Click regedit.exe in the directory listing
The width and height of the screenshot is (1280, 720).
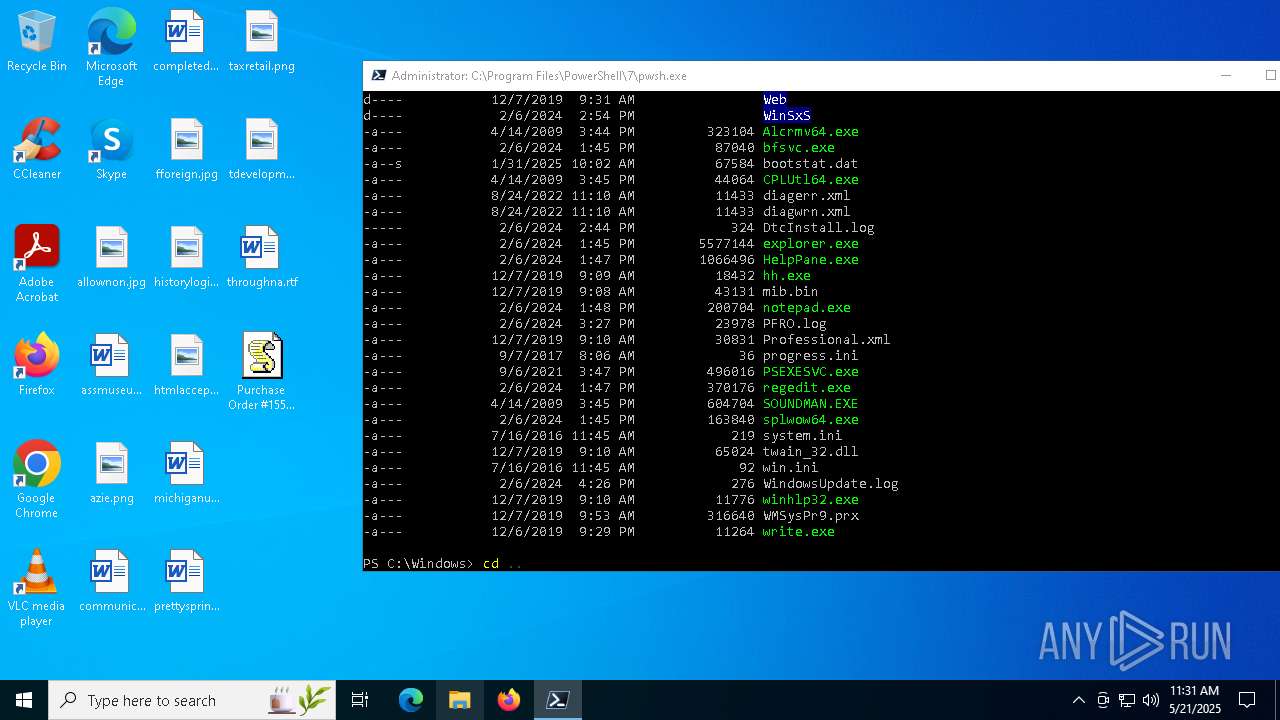806,387
